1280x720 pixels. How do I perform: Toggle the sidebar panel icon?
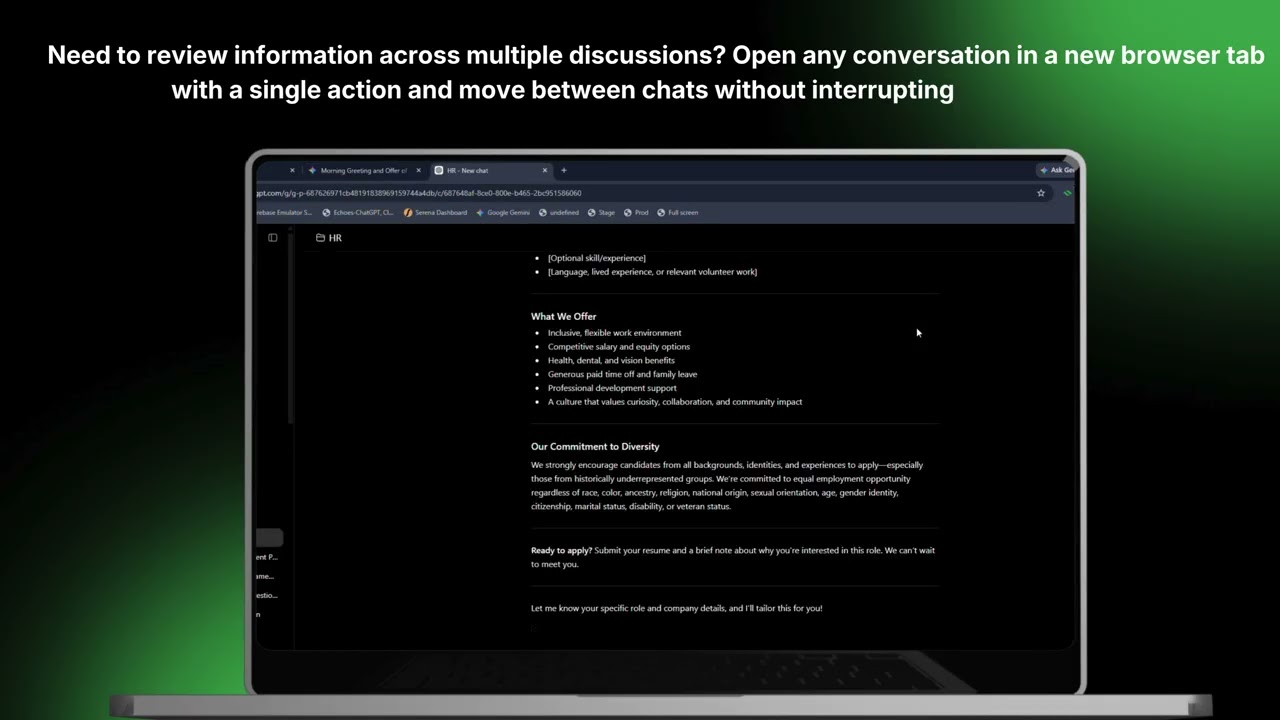[273, 238]
